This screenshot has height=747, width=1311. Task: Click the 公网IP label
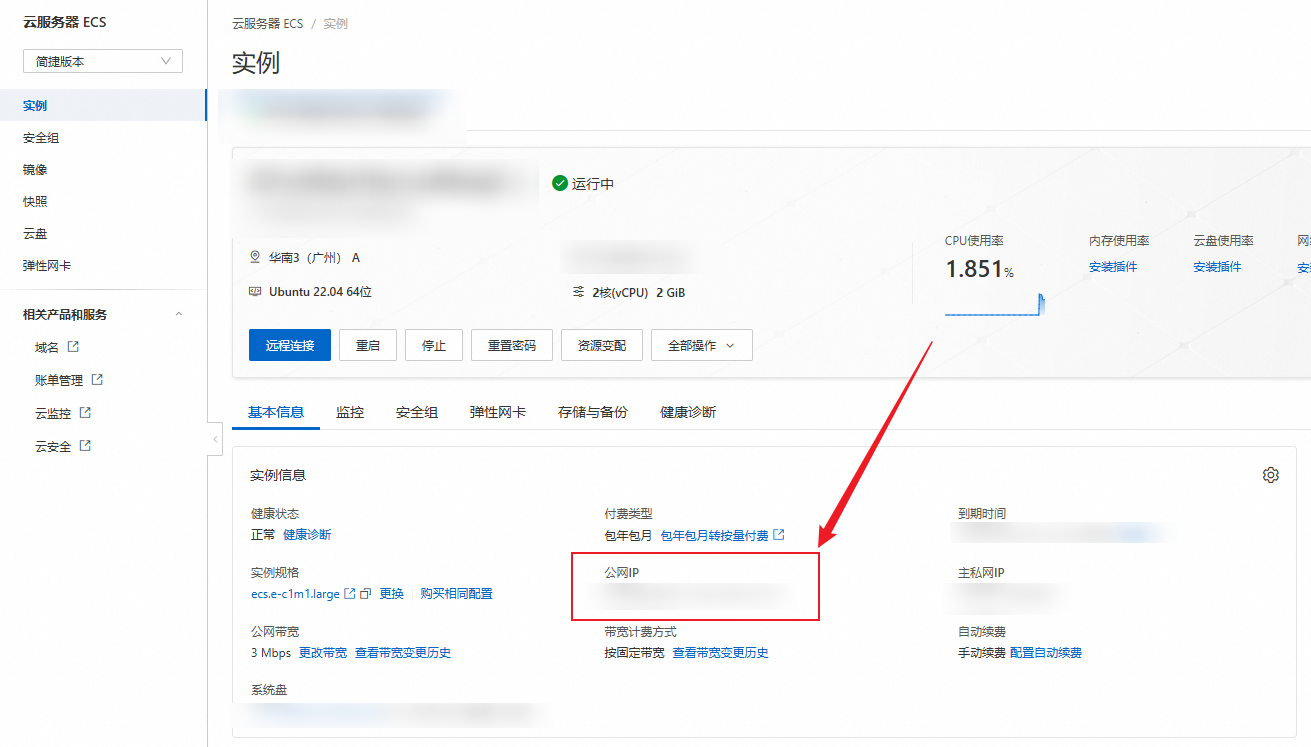coord(621,573)
